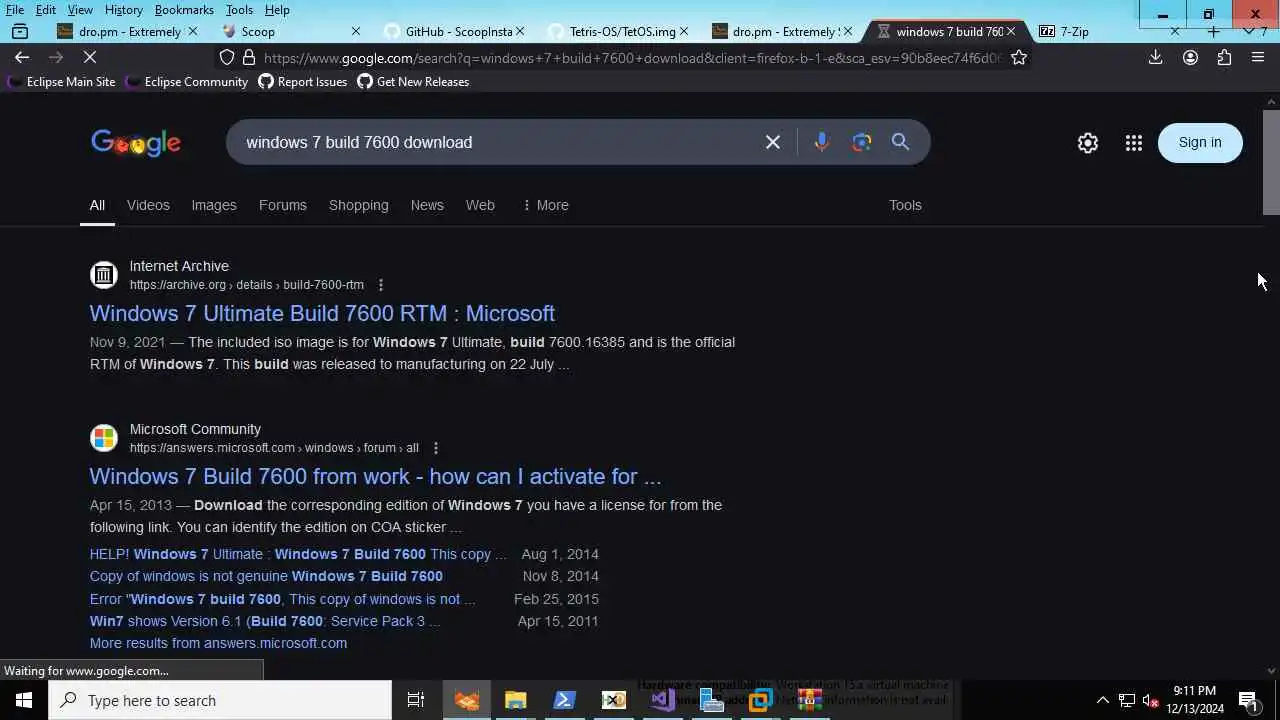Select the Videos results tab
This screenshot has height=720, width=1280.
pos(148,205)
